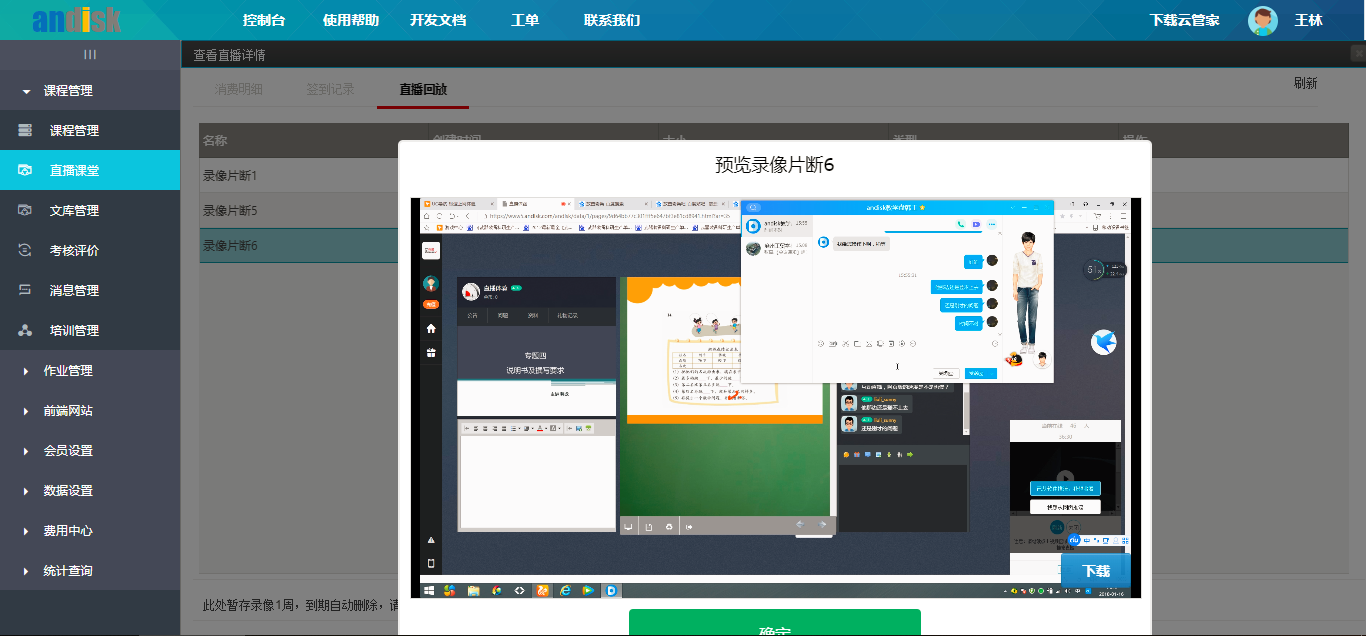The image size is (1366, 636).
Task: Click the sidebar collapse handle icon
Action: pyautogui.click(x=90, y=55)
